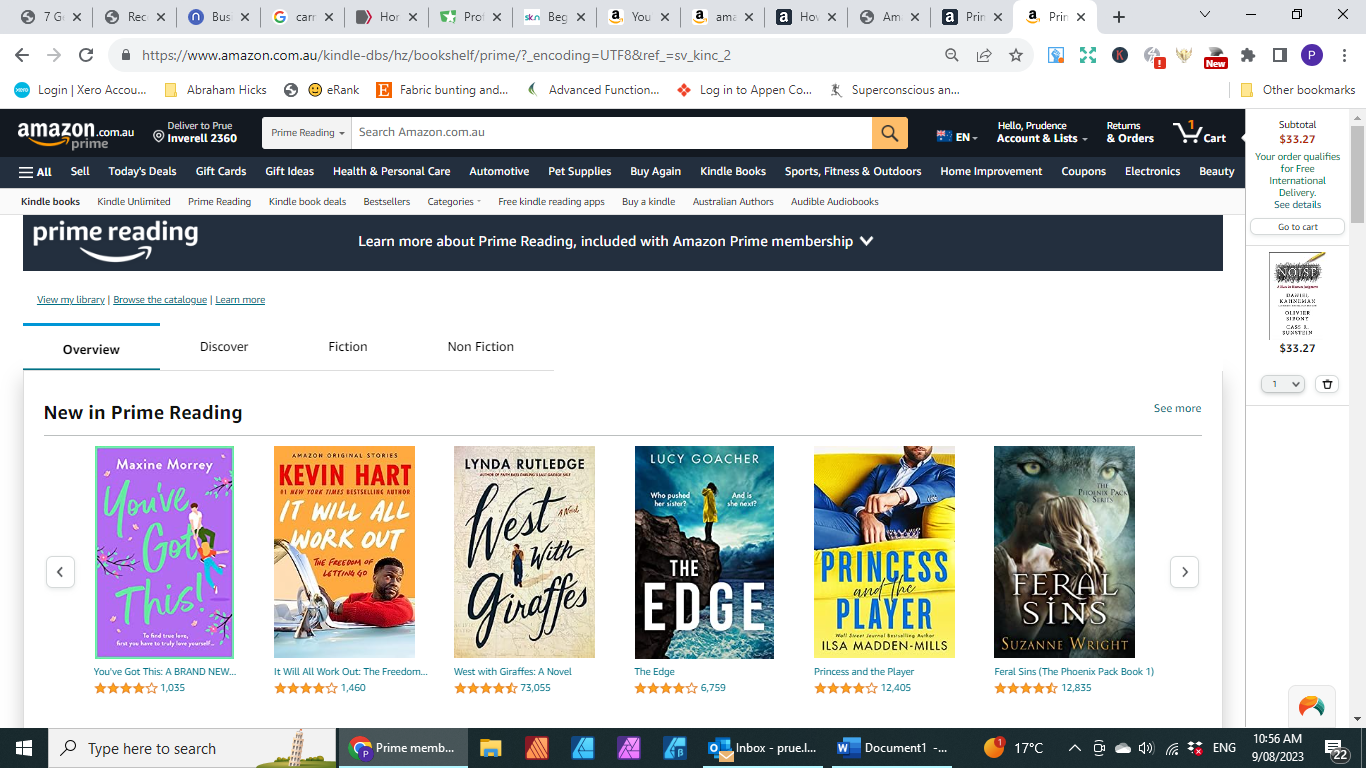Click the Search Amazon.com.au input field

(x=612, y=133)
